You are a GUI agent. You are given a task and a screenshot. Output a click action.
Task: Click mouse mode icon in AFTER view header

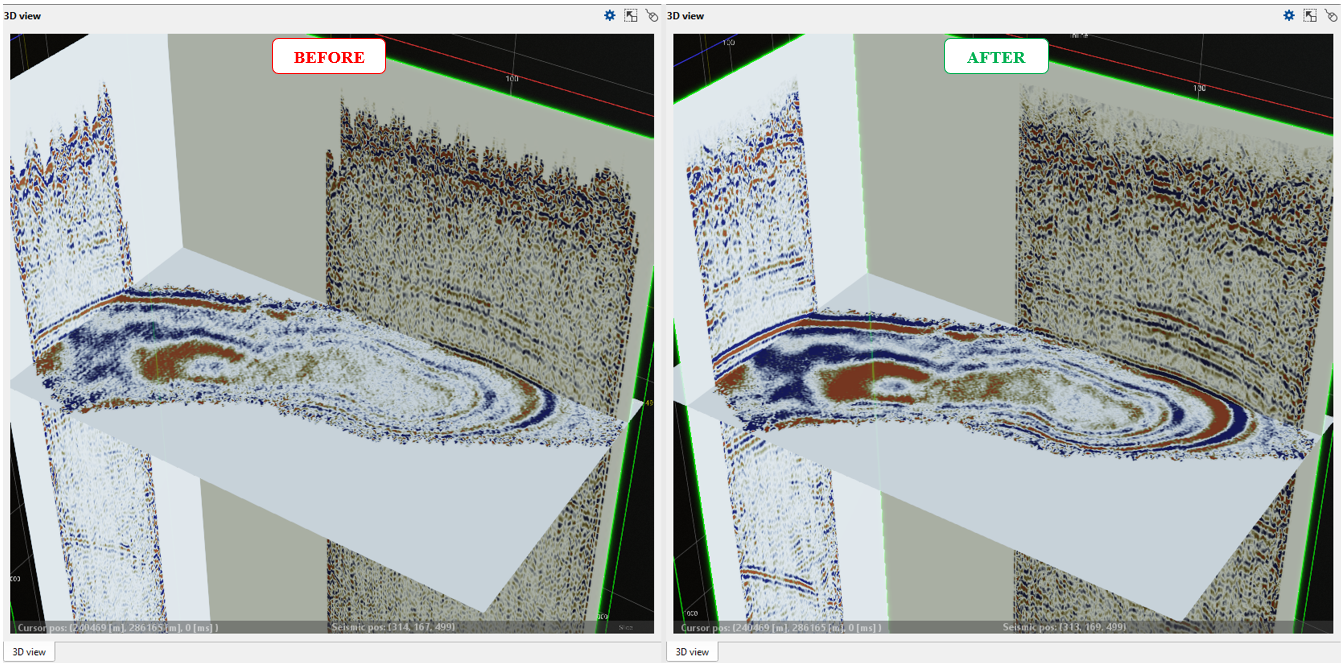(x=1331, y=15)
